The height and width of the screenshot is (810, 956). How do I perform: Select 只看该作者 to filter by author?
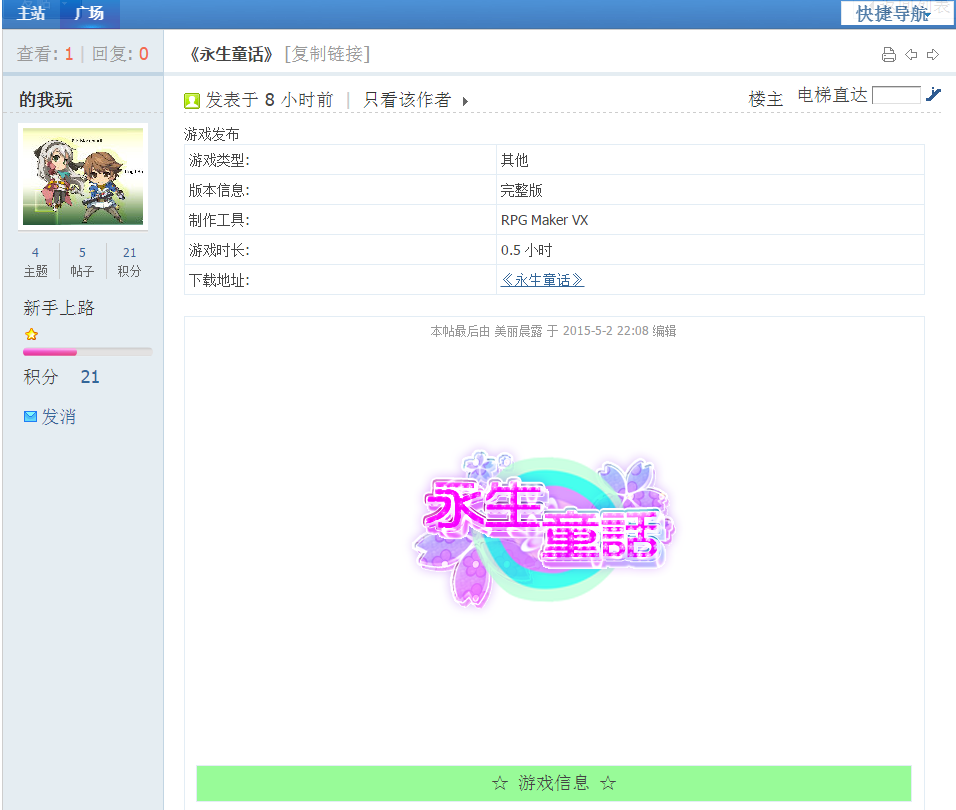click(x=407, y=100)
